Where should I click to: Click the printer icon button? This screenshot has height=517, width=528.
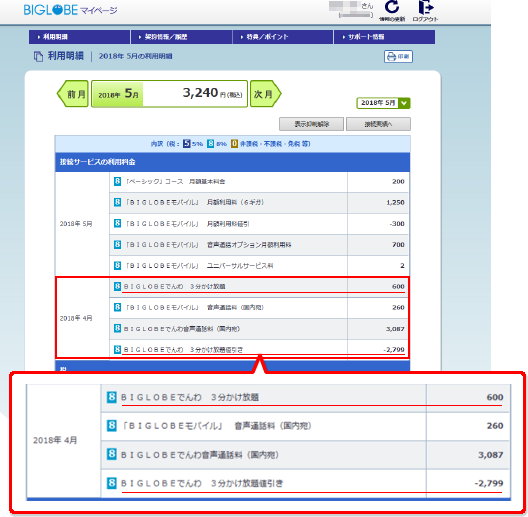pyautogui.click(x=398, y=57)
